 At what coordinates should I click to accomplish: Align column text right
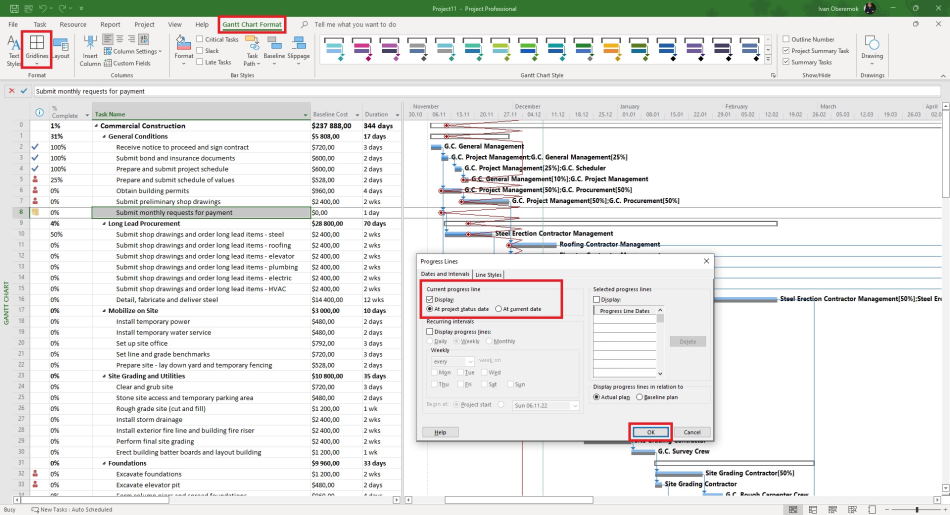[x=131, y=39]
